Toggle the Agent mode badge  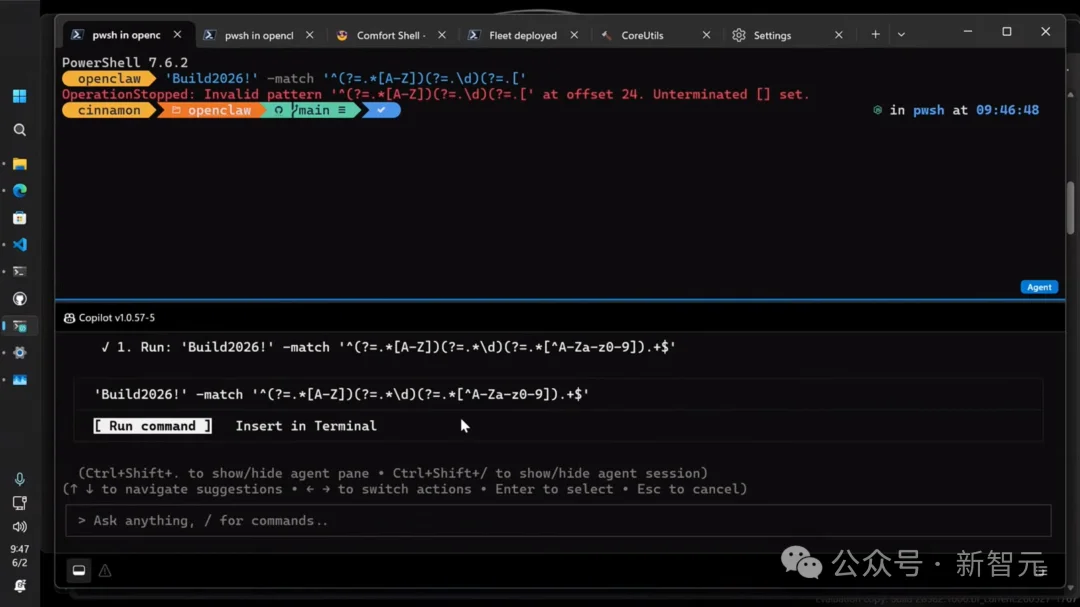pos(1039,287)
